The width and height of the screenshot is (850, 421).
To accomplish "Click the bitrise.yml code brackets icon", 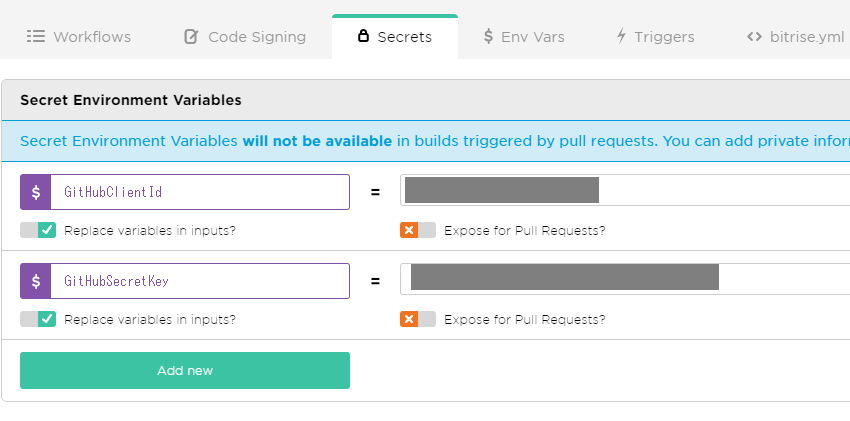I will click(x=754, y=37).
